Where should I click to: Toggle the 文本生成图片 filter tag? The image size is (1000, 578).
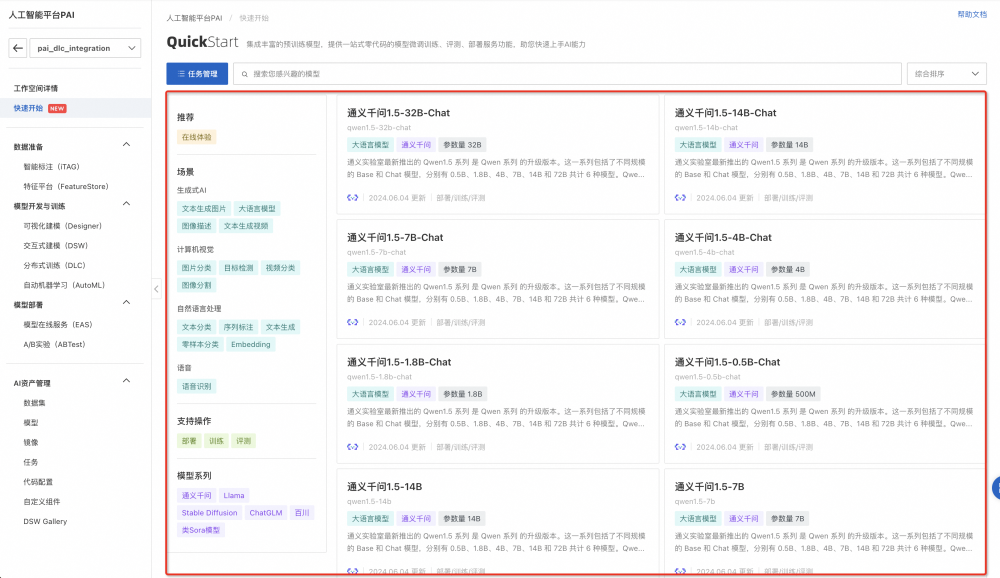click(x=203, y=209)
